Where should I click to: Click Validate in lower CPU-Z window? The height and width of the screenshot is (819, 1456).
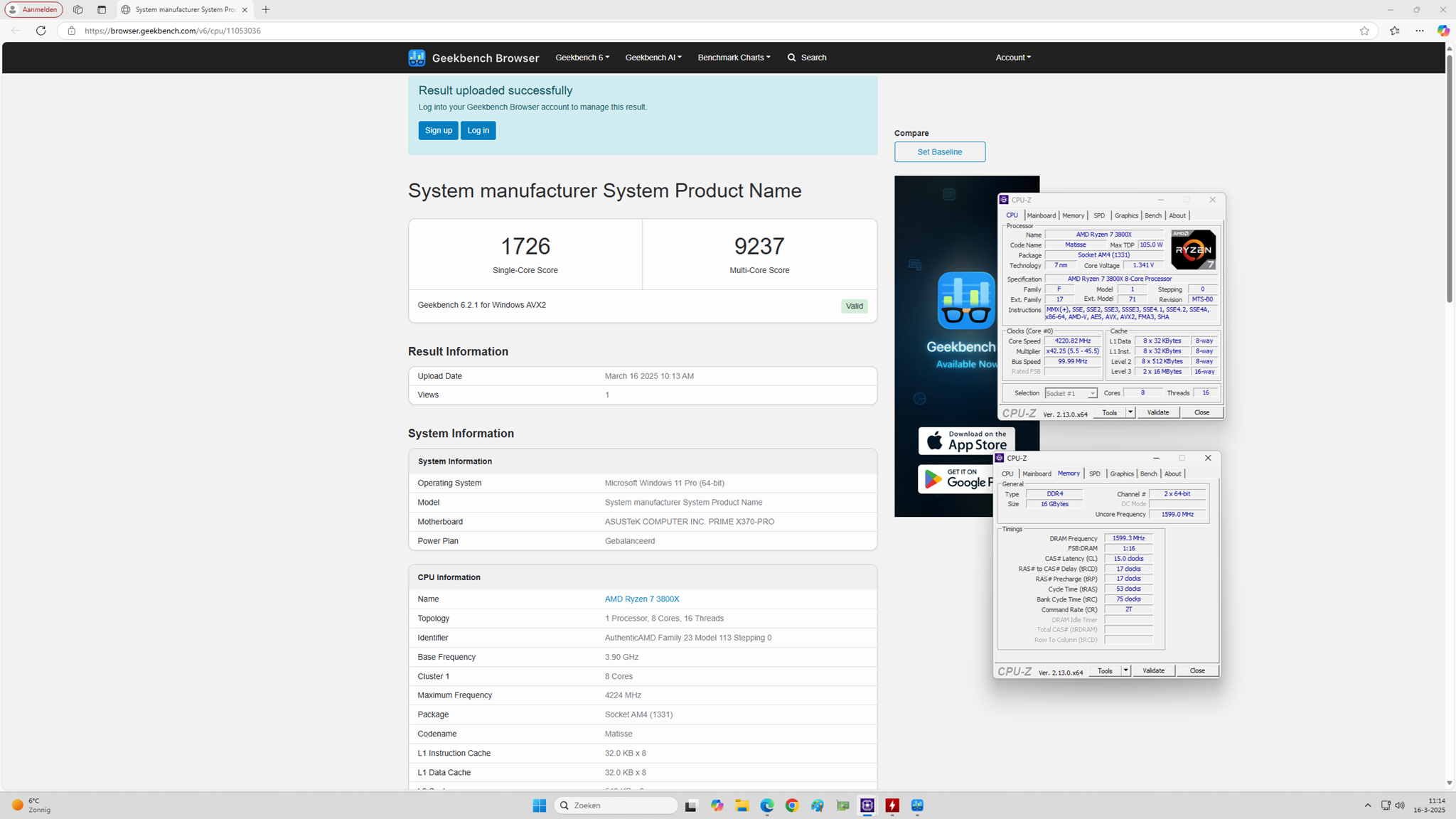click(x=1153, y=671)
